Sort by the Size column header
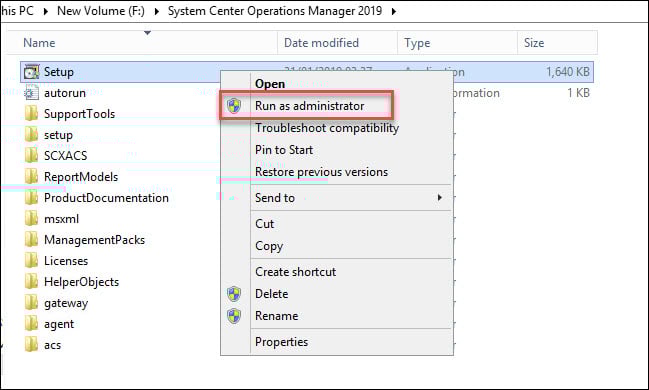The width and height of the screenshot is (649, 390). [558, 43]
